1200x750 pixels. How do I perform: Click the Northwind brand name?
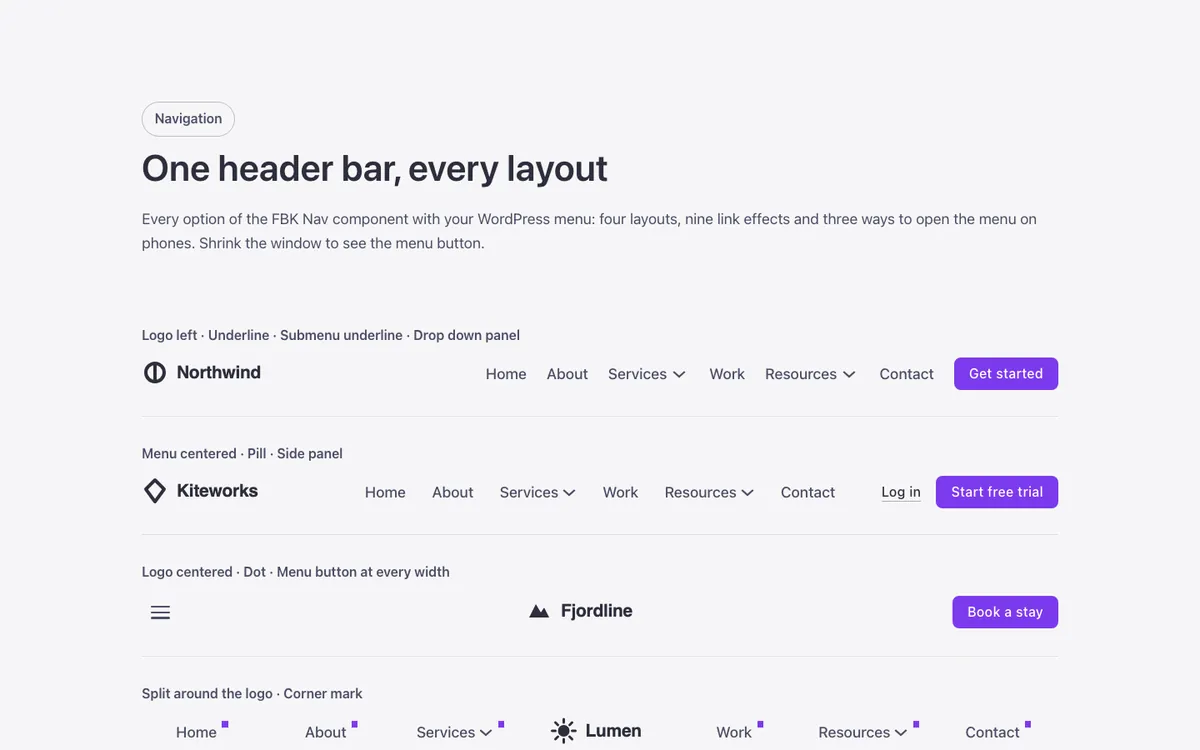coord(219,372)
